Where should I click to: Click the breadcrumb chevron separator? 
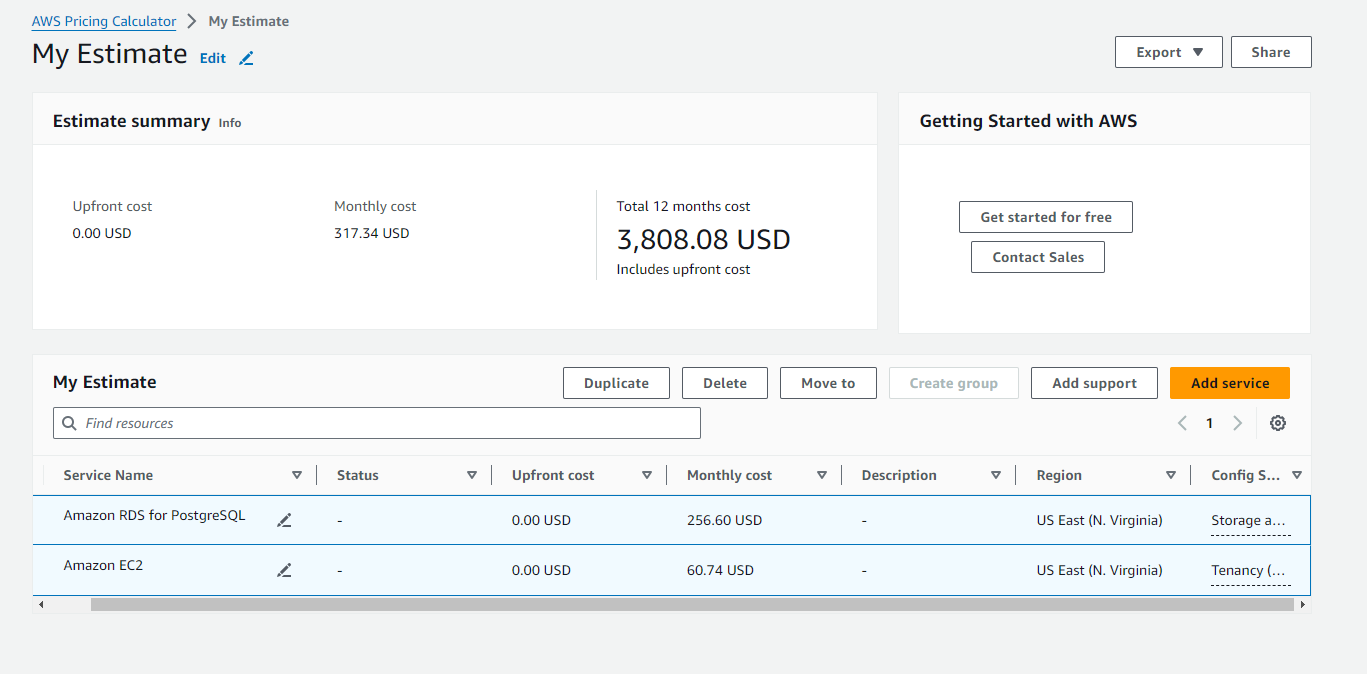(x=192, y=21)
